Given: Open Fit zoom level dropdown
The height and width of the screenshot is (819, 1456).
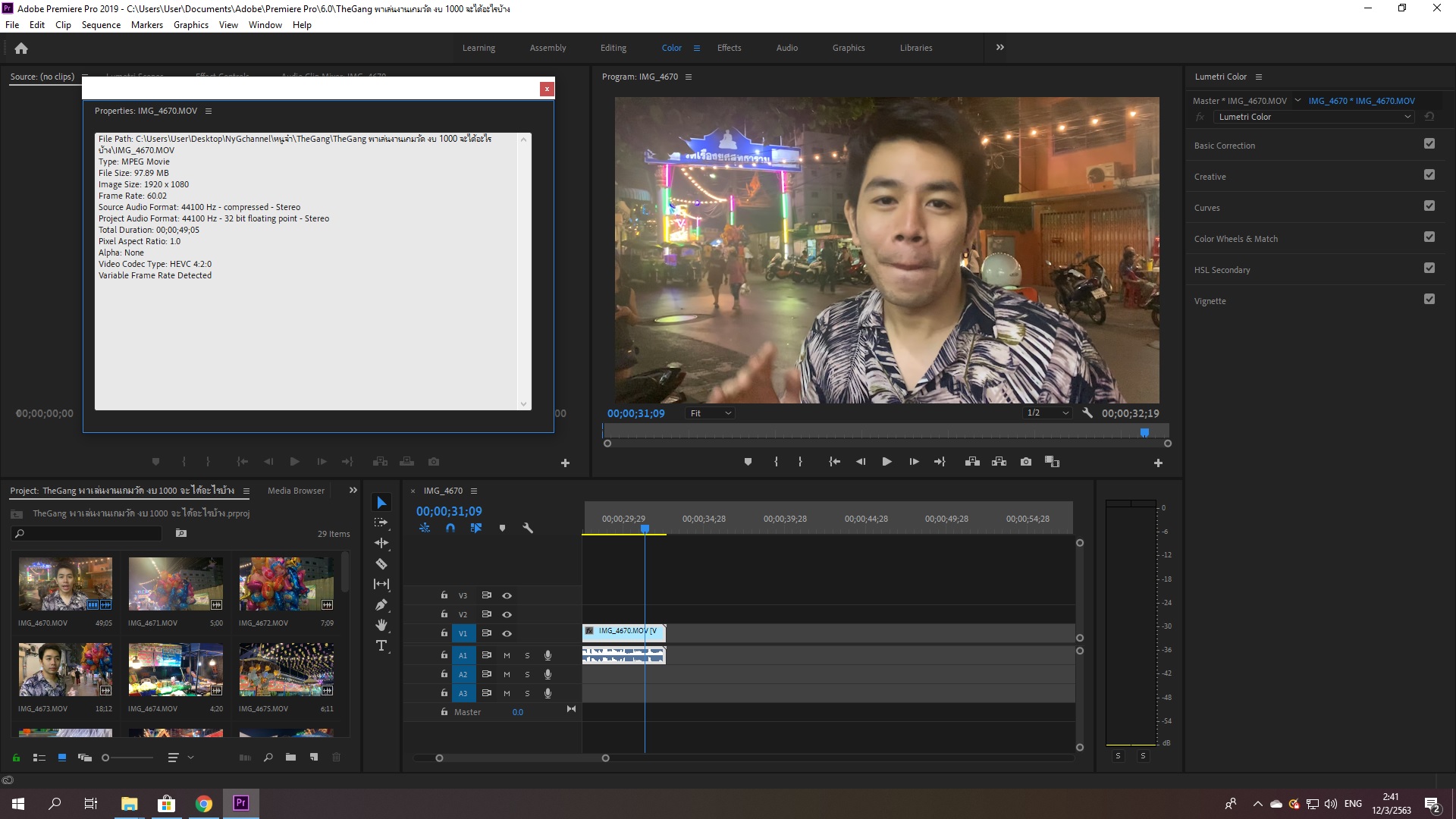Looking at the screenshot, I should (710, 413).
